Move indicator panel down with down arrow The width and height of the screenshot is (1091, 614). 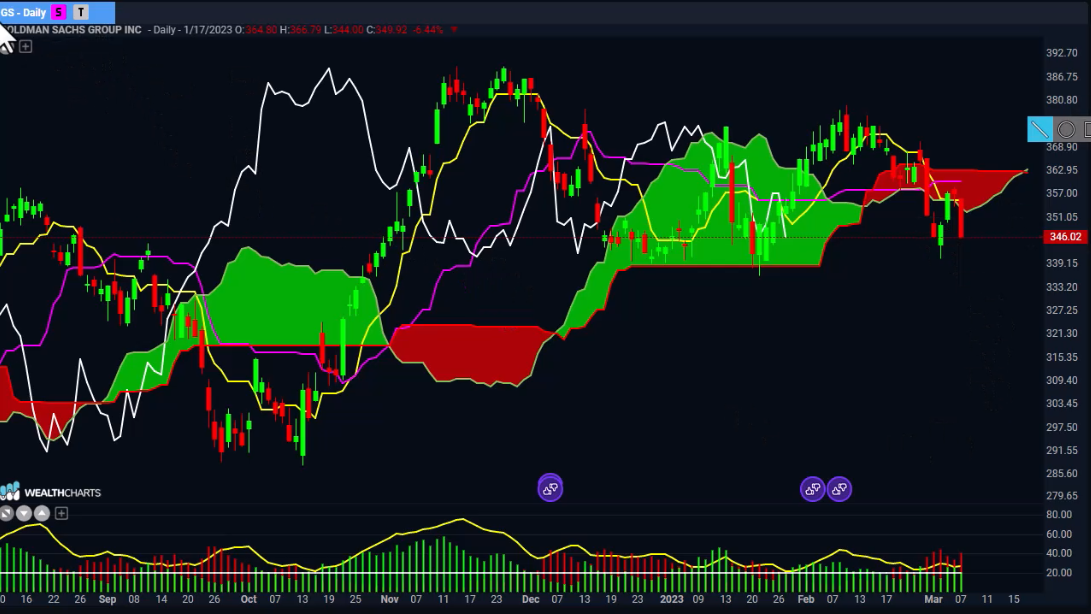pos(24,514)
